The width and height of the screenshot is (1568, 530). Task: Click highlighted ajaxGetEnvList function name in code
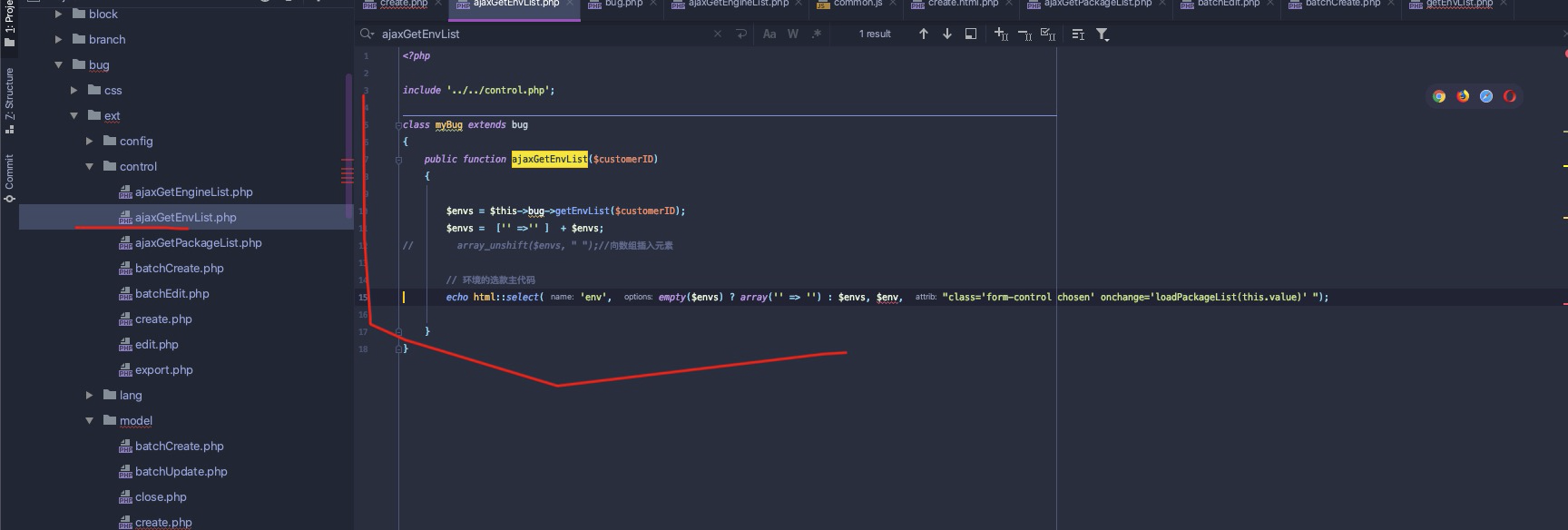click(x=550, y=159)
